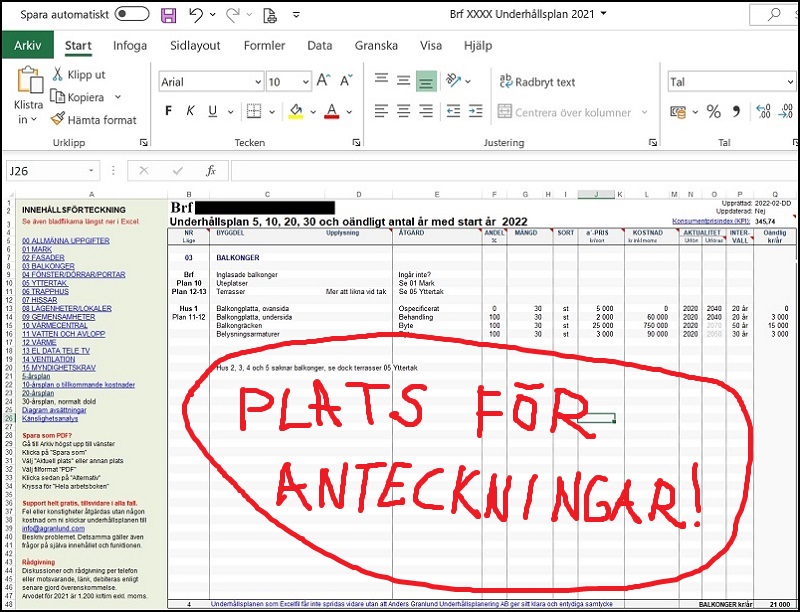The height and width of the screenshot is (612, 800).
Task: Click the Redo arrow icon
Action: 233,15
